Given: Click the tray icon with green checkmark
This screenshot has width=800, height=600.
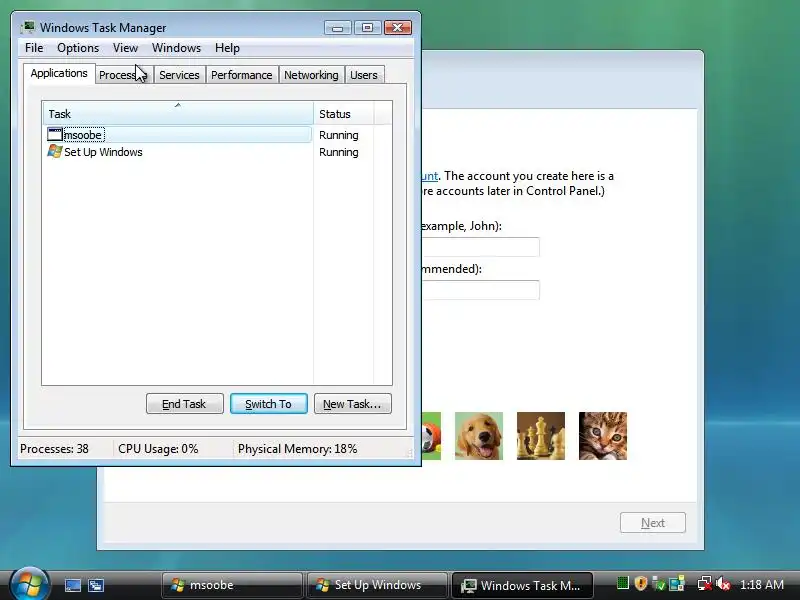Looking at the screenshot, I should click(x=659, y=583).
